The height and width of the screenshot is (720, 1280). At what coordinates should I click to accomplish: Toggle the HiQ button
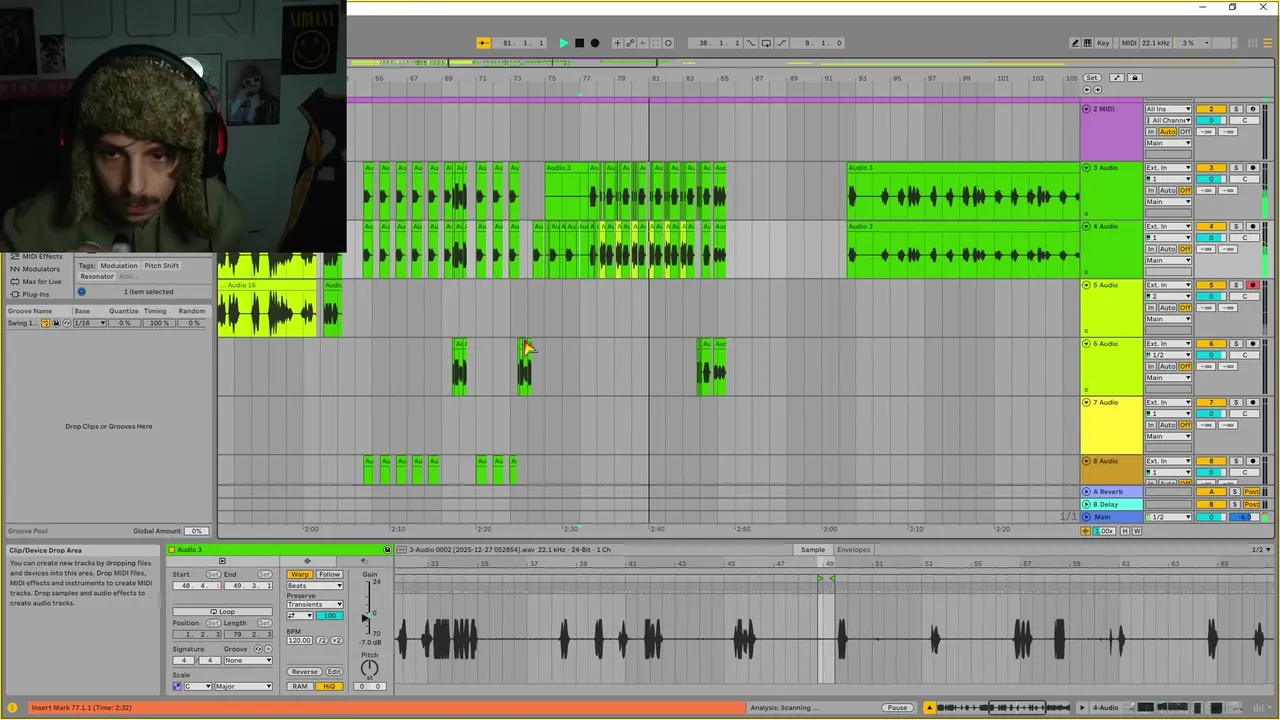point(328,686)
